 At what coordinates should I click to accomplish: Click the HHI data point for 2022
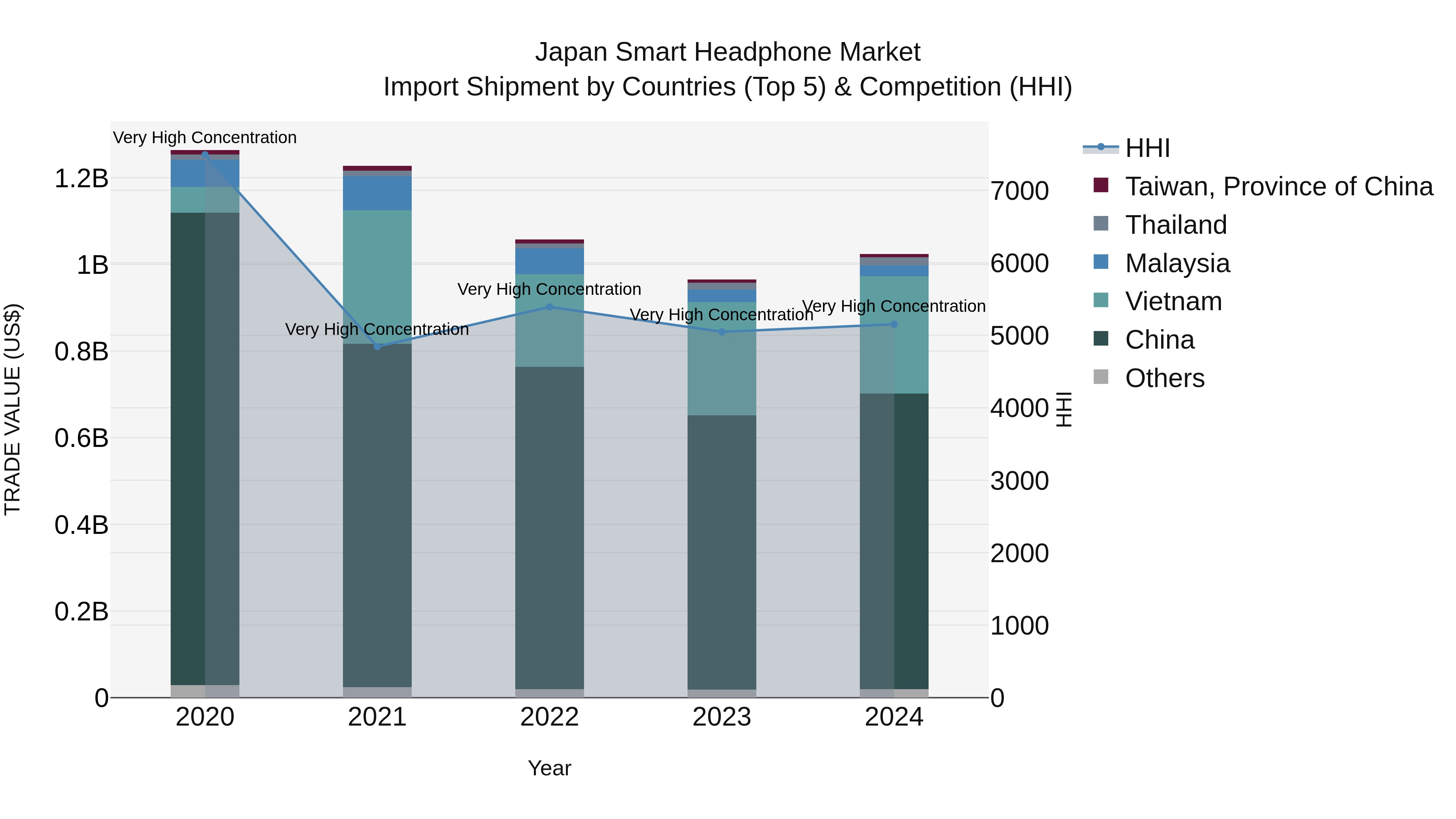[550, 307]
